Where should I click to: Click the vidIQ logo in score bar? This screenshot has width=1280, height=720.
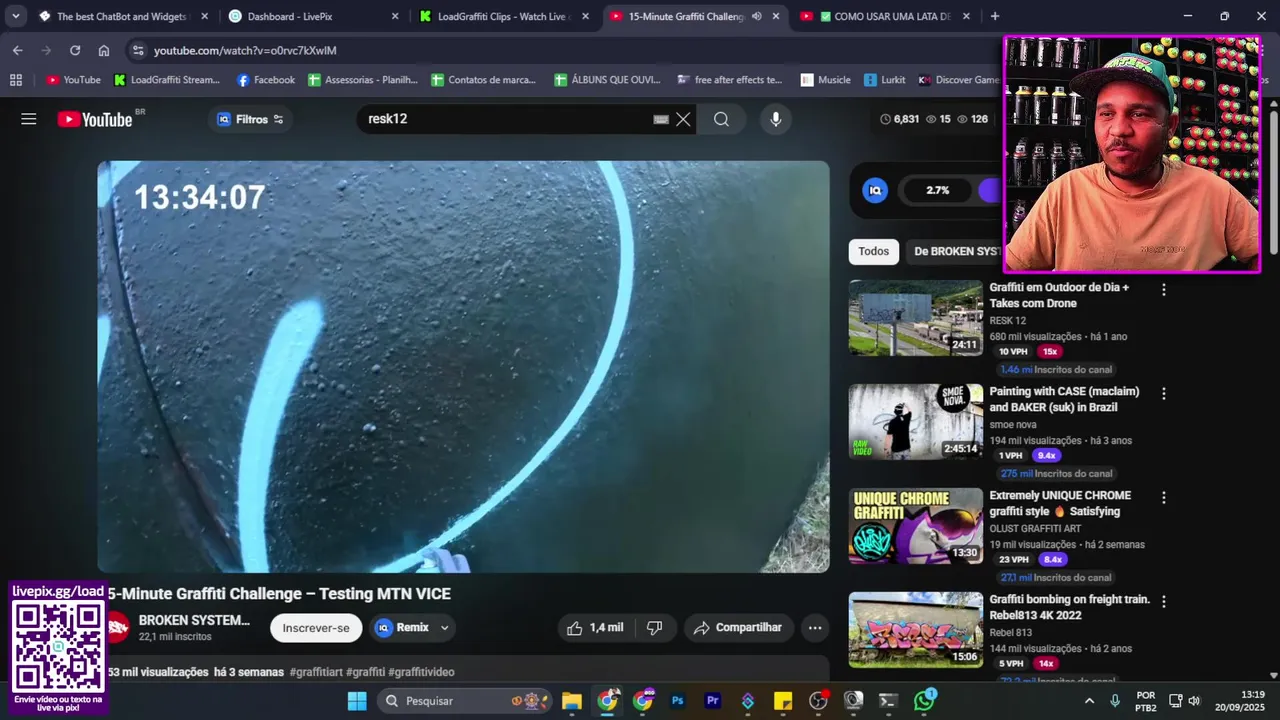[x=875, y=190]
